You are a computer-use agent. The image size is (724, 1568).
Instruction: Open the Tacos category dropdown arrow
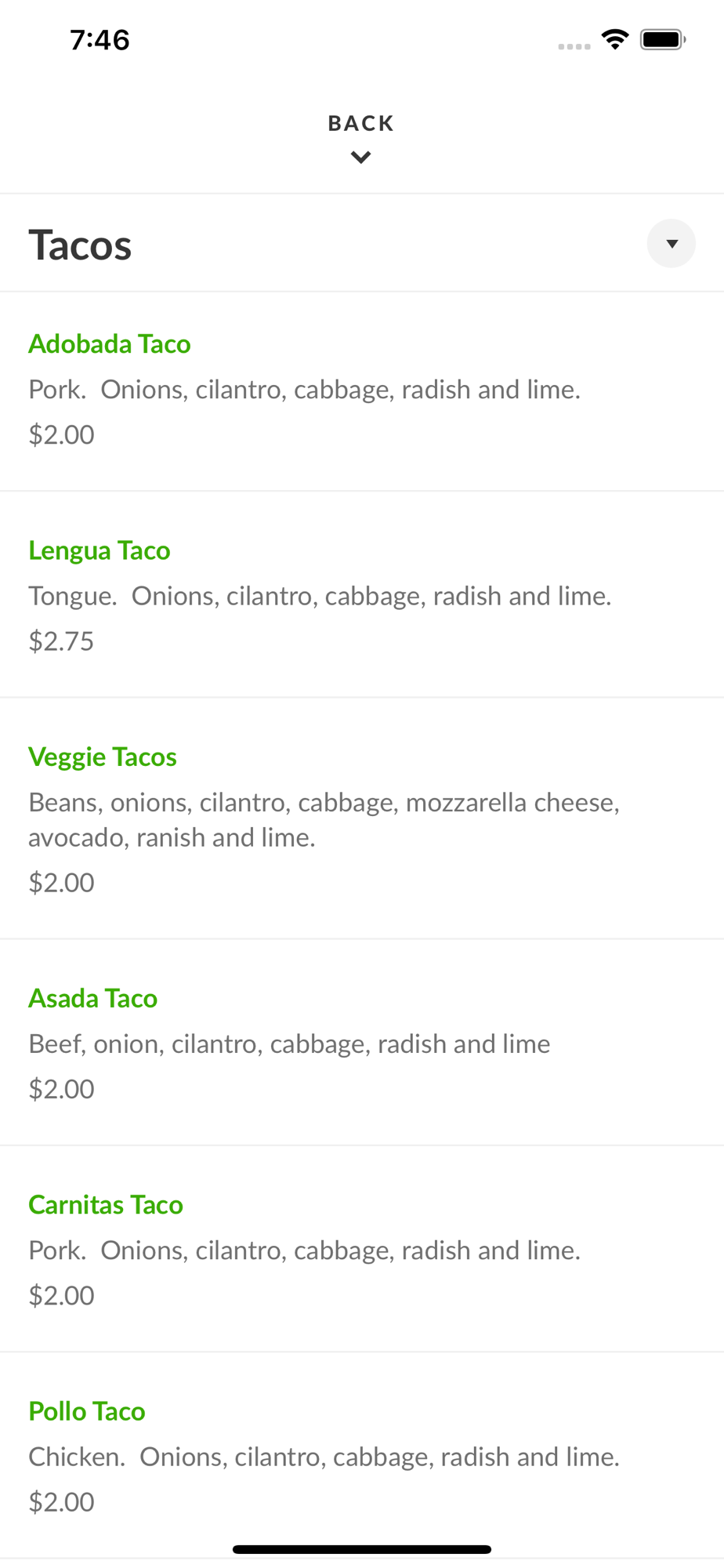[671, 244]
